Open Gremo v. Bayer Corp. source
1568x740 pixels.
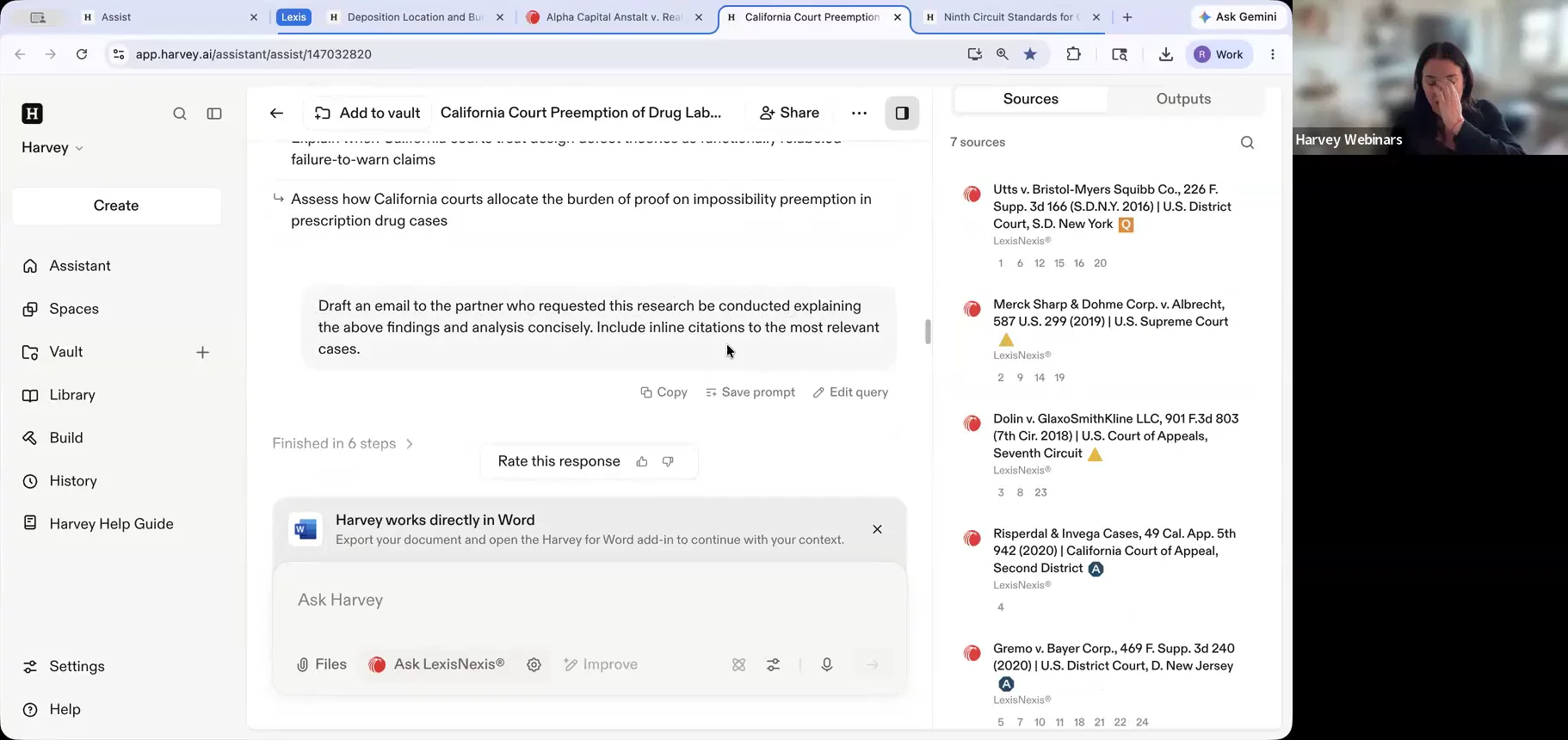(1114, 657)
